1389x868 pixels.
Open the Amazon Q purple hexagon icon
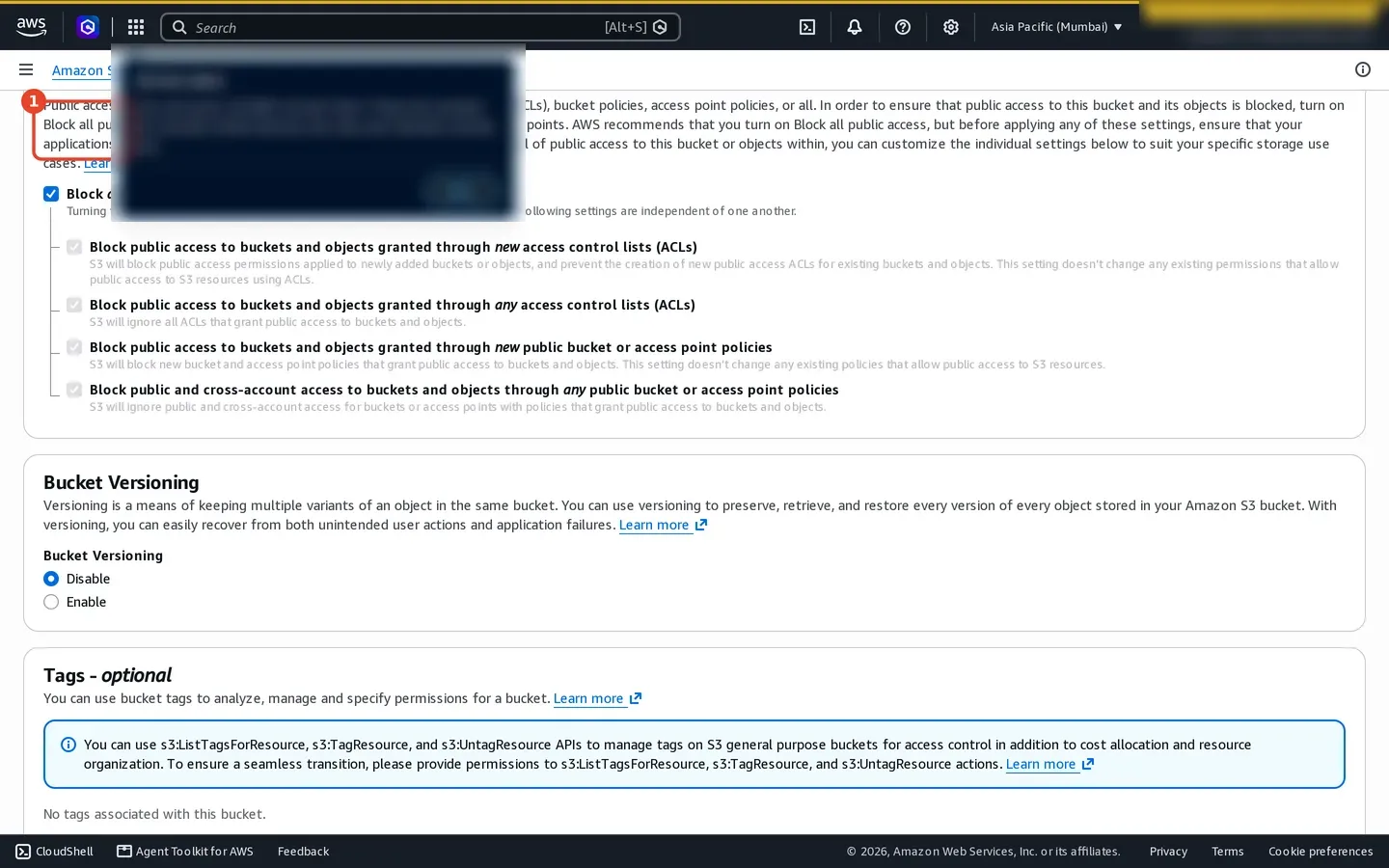88,27
